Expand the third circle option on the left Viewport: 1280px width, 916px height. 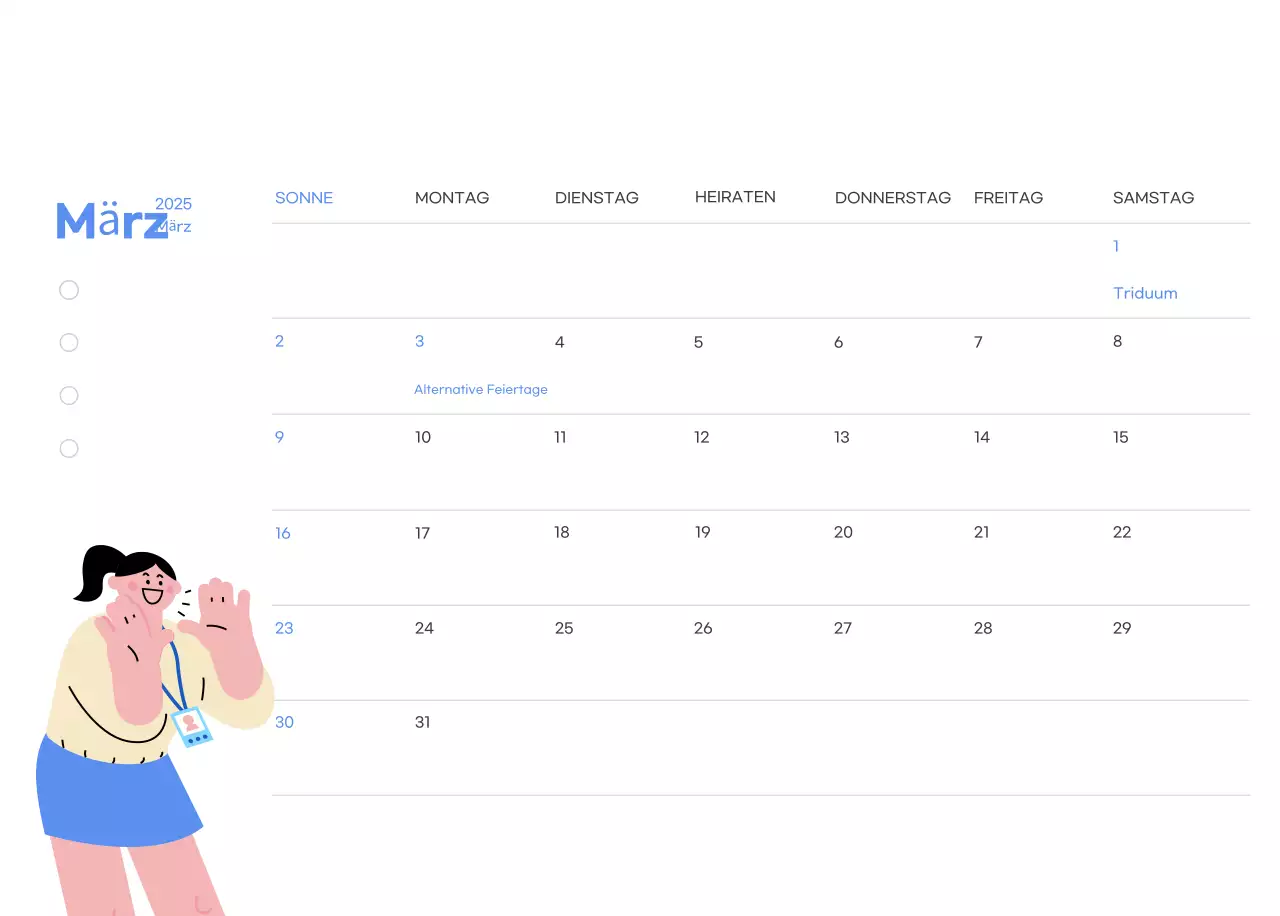[x=68, y=395]
